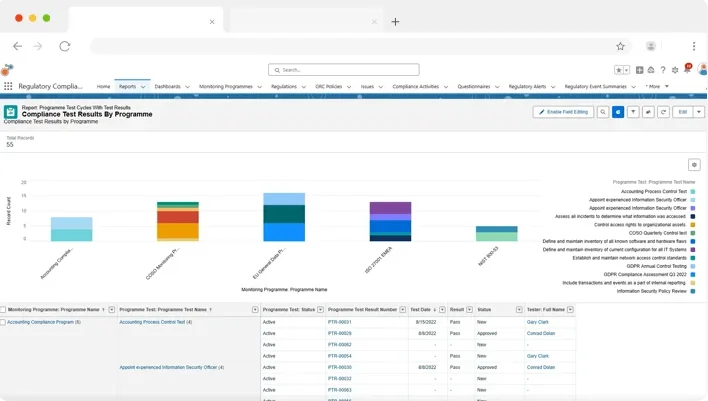Open the Setup gear icon
Viewport: 708px width, 401px height.
[x=675, y=70]
